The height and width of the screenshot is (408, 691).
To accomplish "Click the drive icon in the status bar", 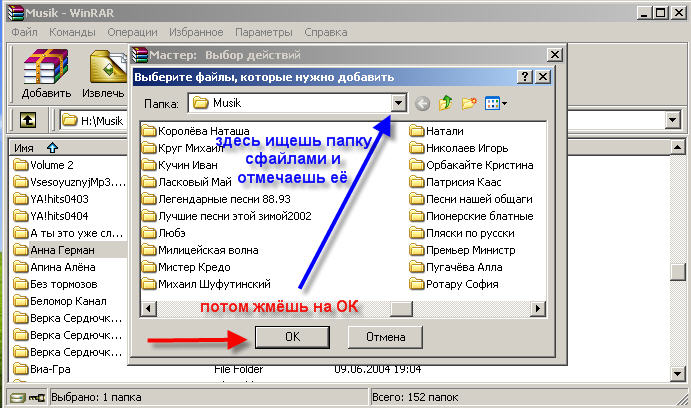I will [17, 398].
